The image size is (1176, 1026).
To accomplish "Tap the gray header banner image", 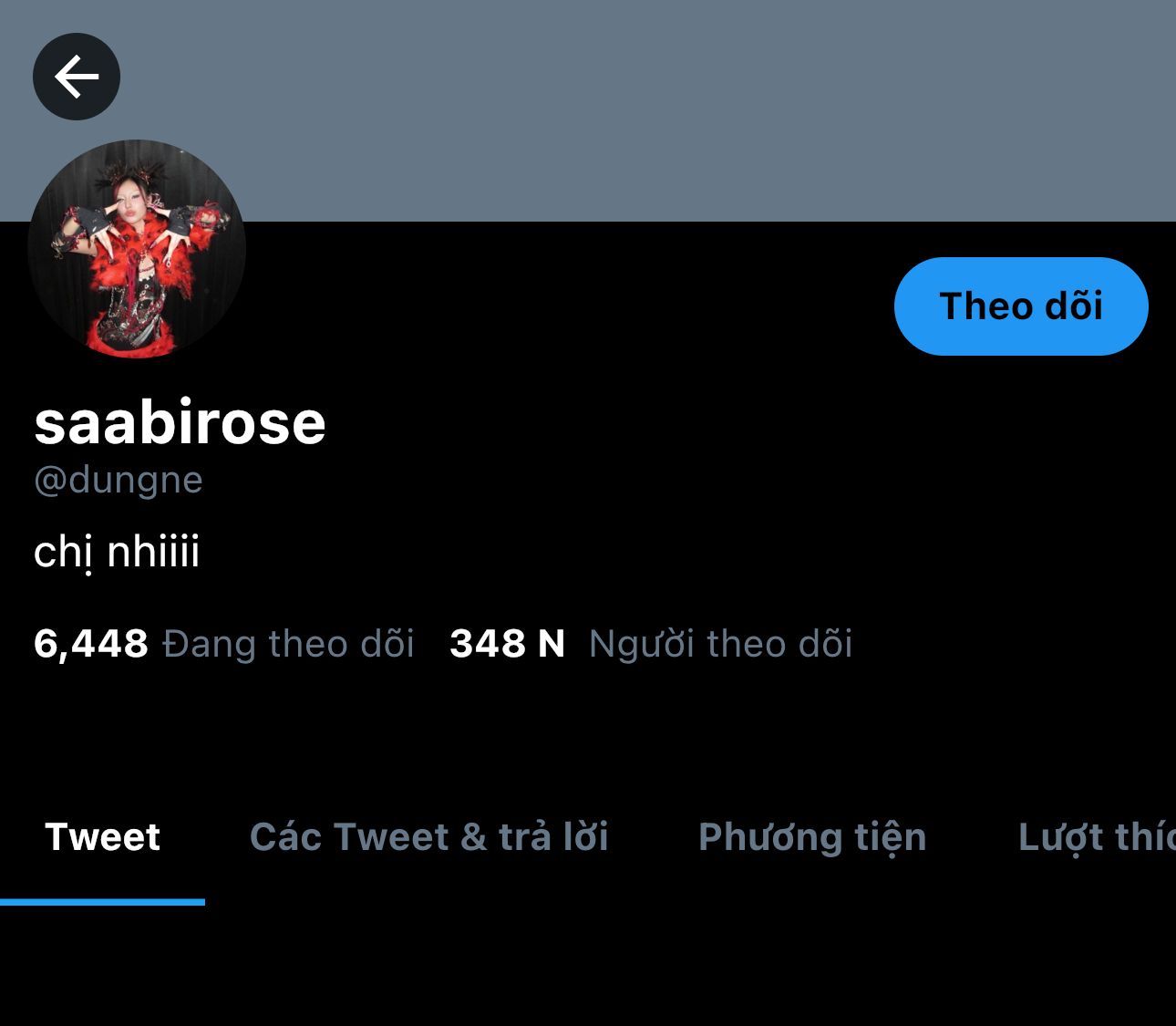I will [x=638, y=109].
